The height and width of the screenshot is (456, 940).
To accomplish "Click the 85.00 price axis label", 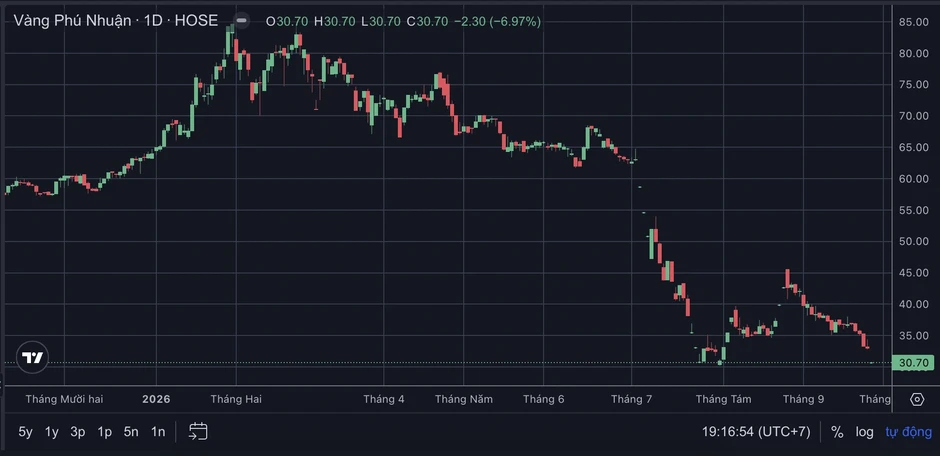I will 914,22.
